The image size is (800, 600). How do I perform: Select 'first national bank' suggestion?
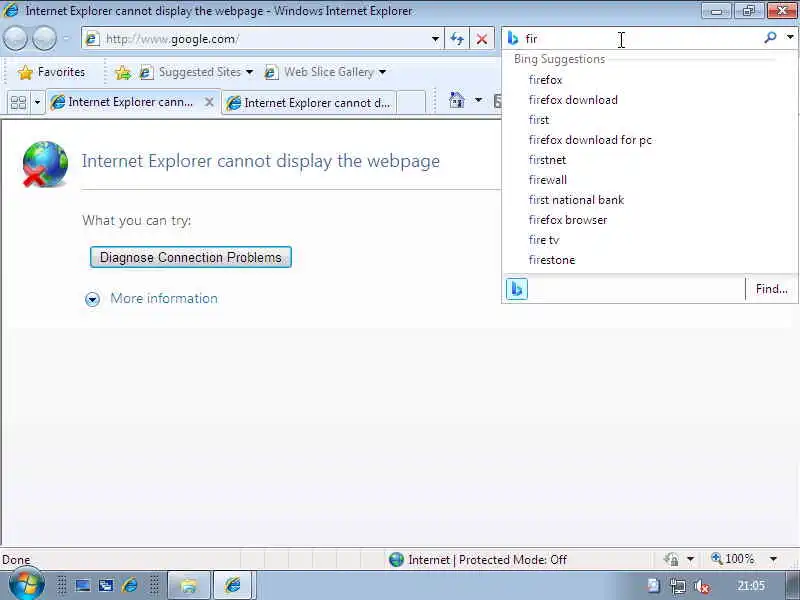pos(649,200)
